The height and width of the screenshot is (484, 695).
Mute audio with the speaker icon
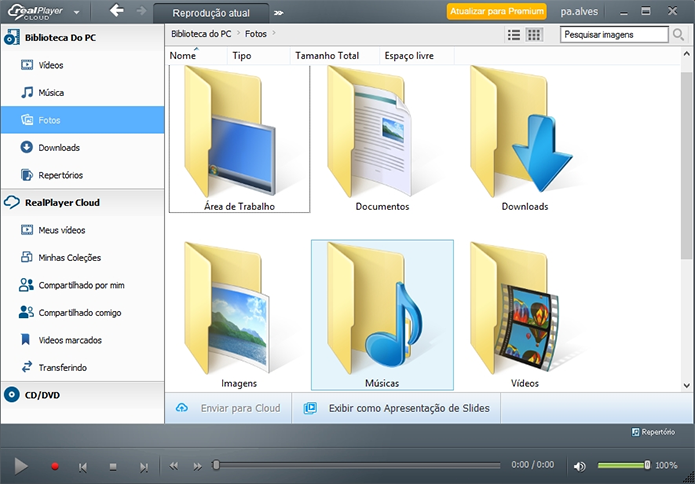coord(579,466)
